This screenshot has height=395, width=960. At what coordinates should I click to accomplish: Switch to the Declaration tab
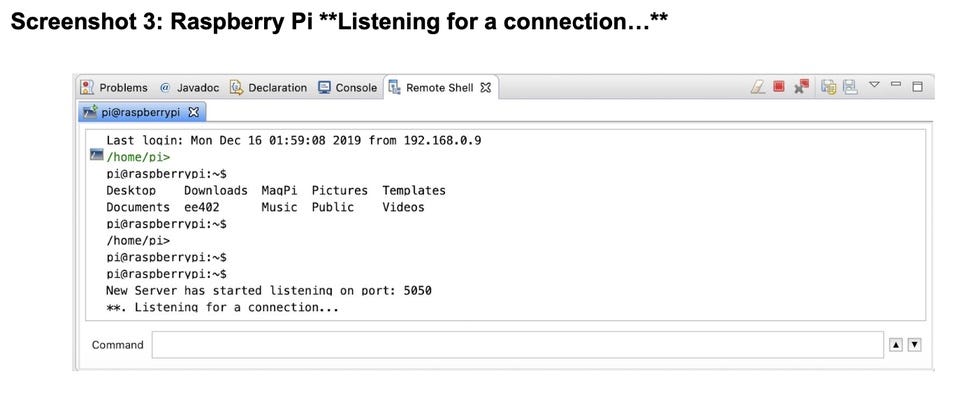tap(268, 88)
